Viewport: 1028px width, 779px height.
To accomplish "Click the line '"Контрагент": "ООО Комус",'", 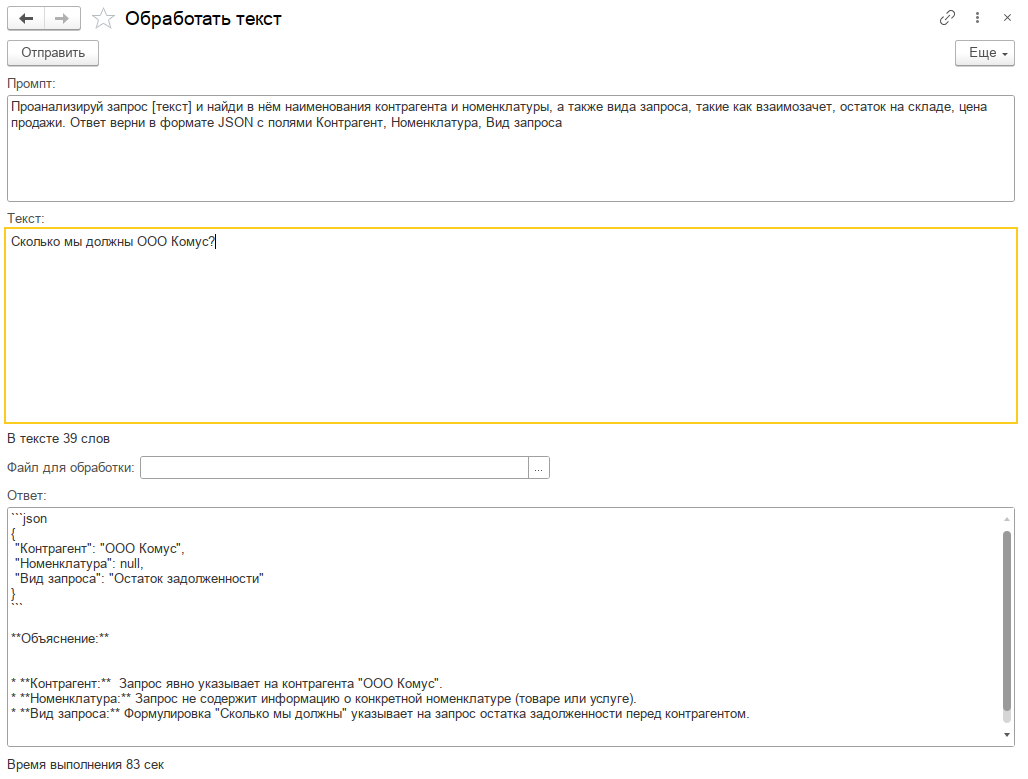I will coord(100,548).
